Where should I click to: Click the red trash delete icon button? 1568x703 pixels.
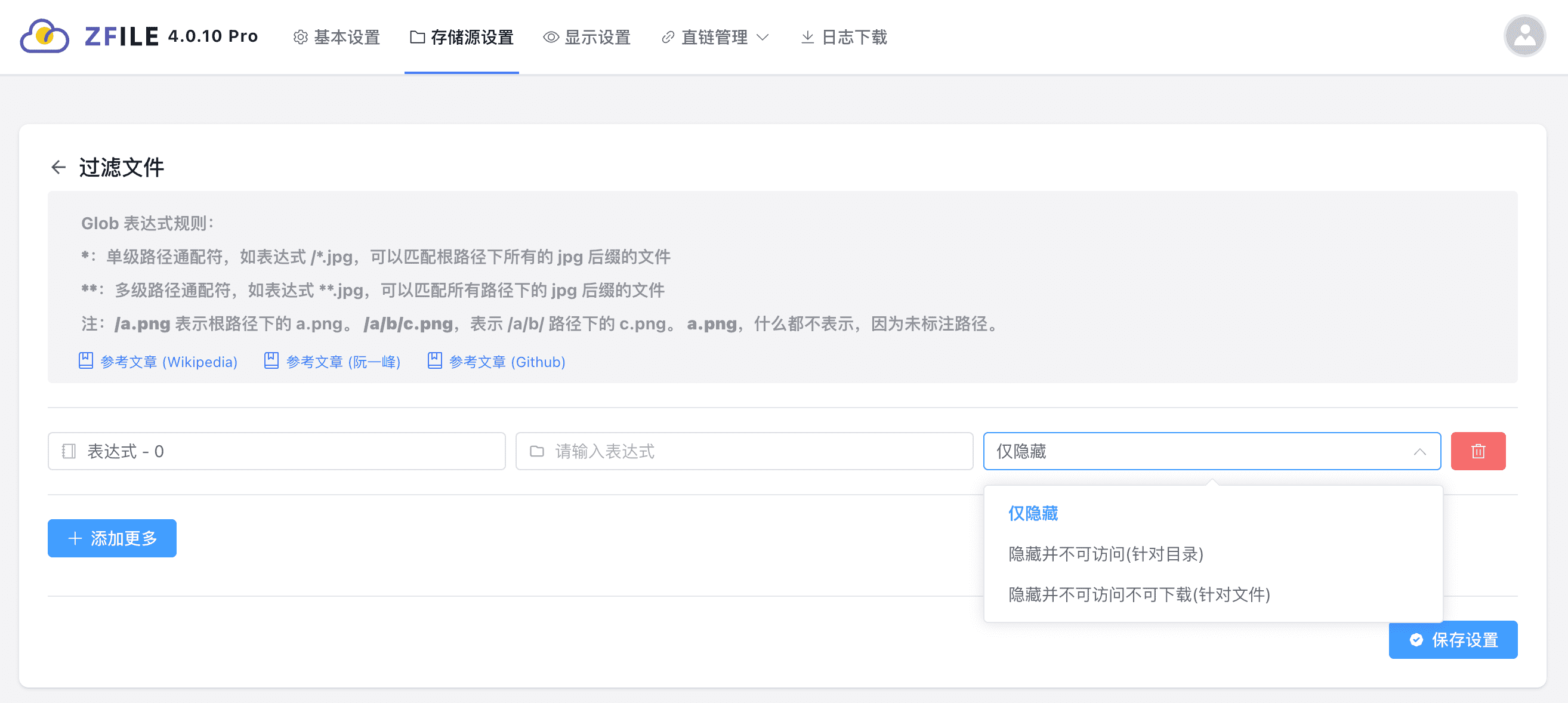pos(1477,451)
